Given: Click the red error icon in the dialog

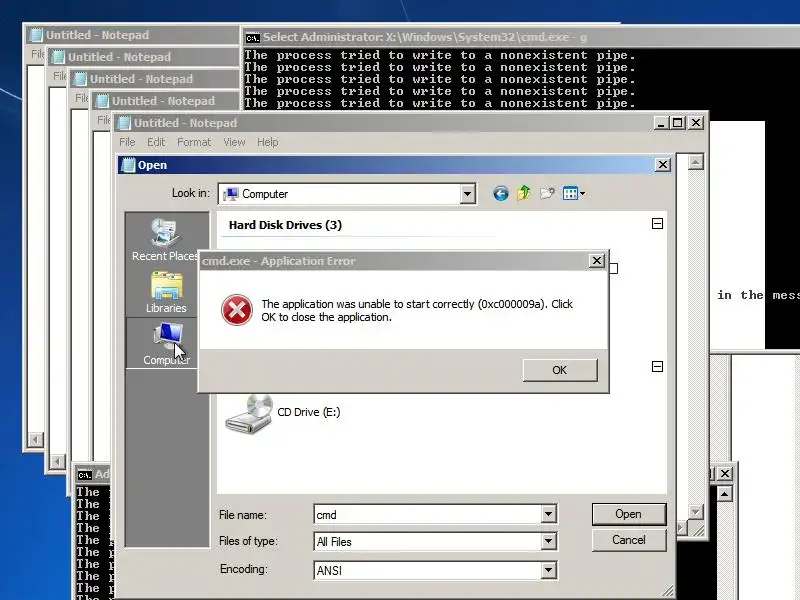Looking at the screenshot, I should [237, 310].
